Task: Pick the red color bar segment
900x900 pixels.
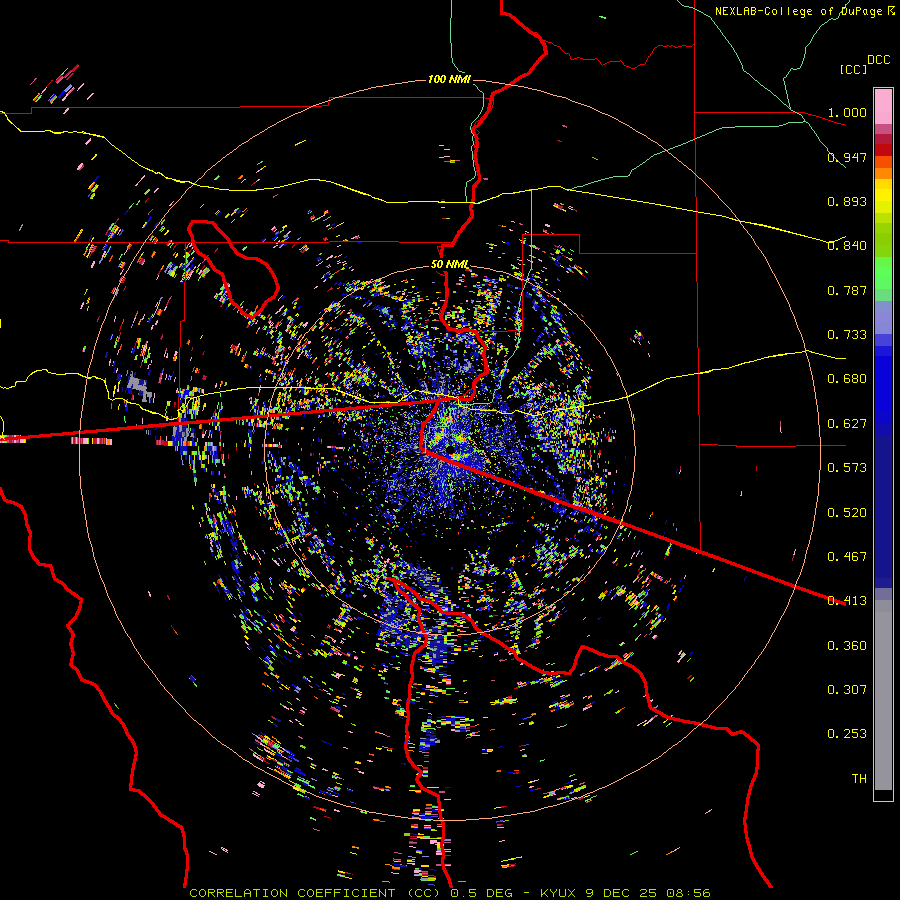Action: click(x=883, y=149)
